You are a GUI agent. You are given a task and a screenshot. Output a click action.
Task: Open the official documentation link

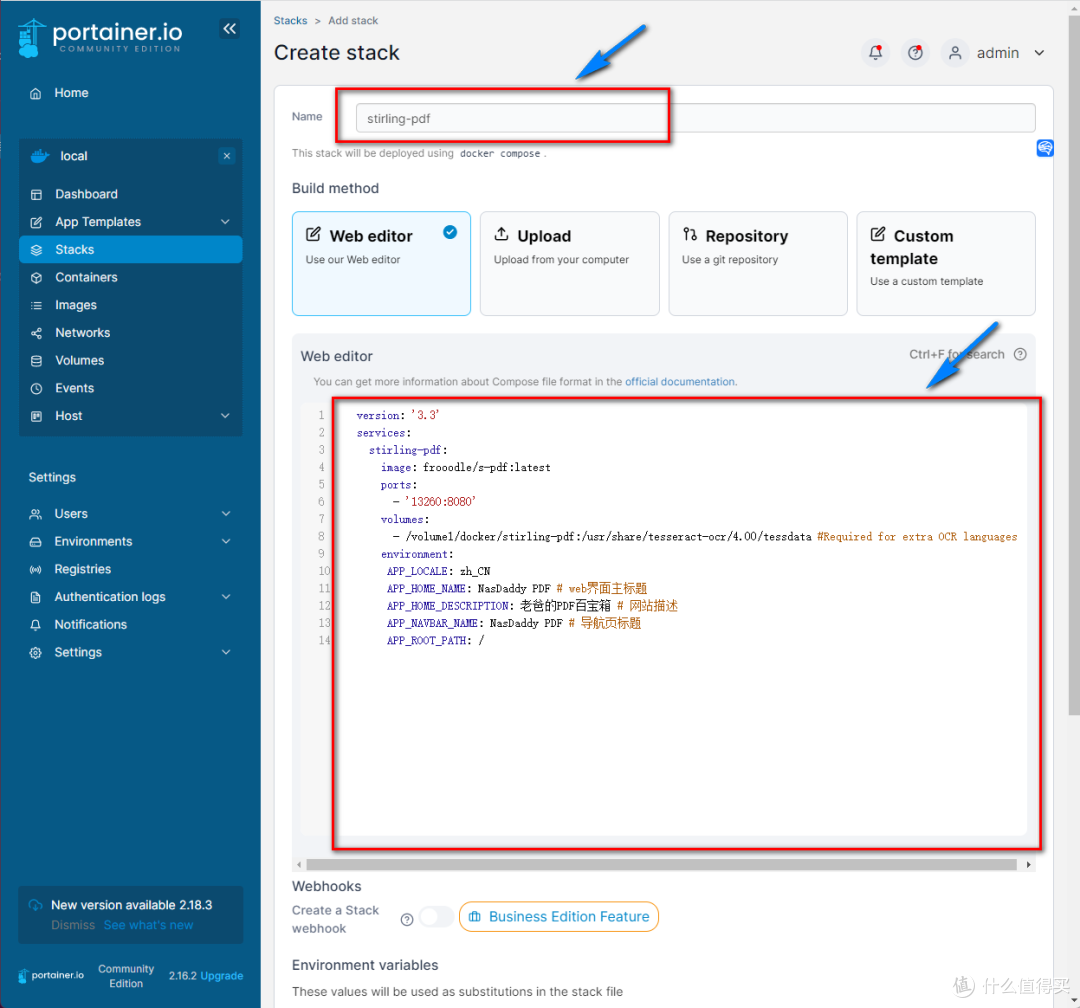(680, 382)
